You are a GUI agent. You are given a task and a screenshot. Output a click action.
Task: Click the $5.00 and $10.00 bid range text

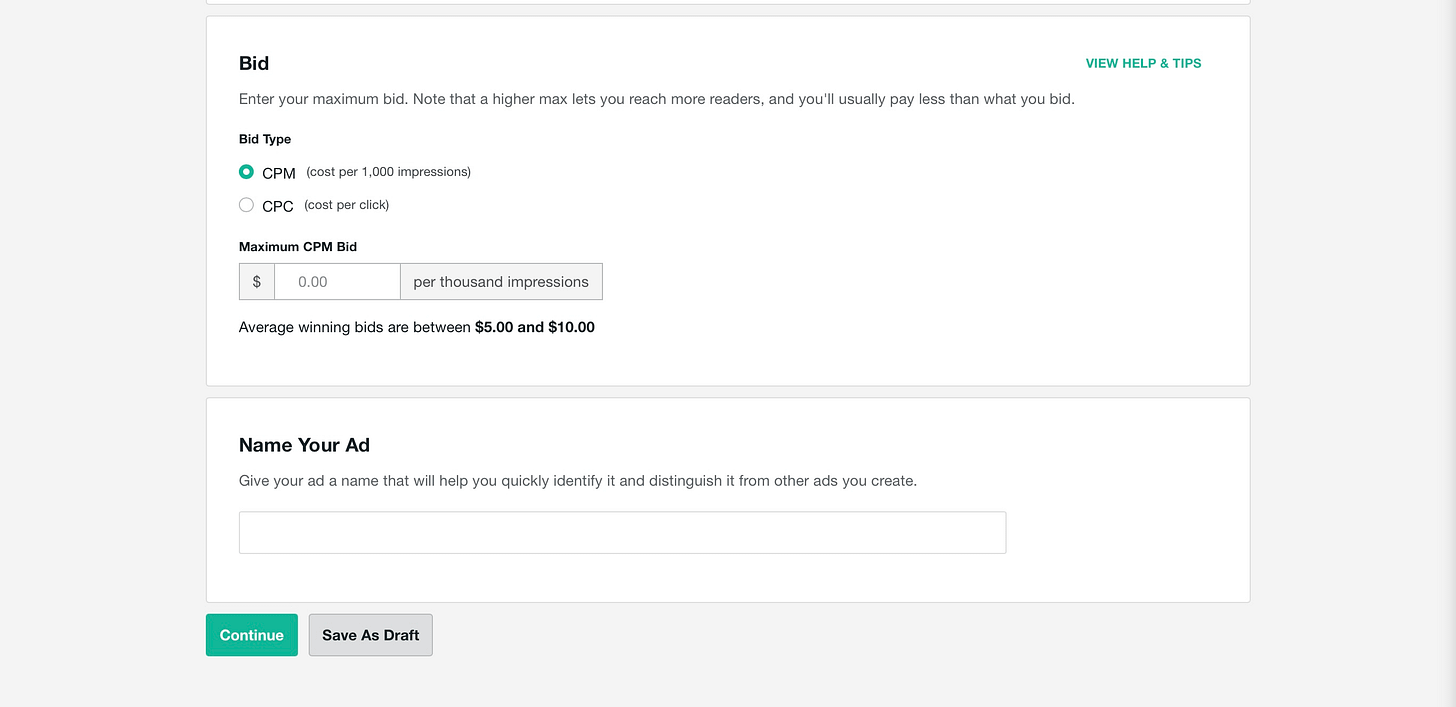coord(535,327)
